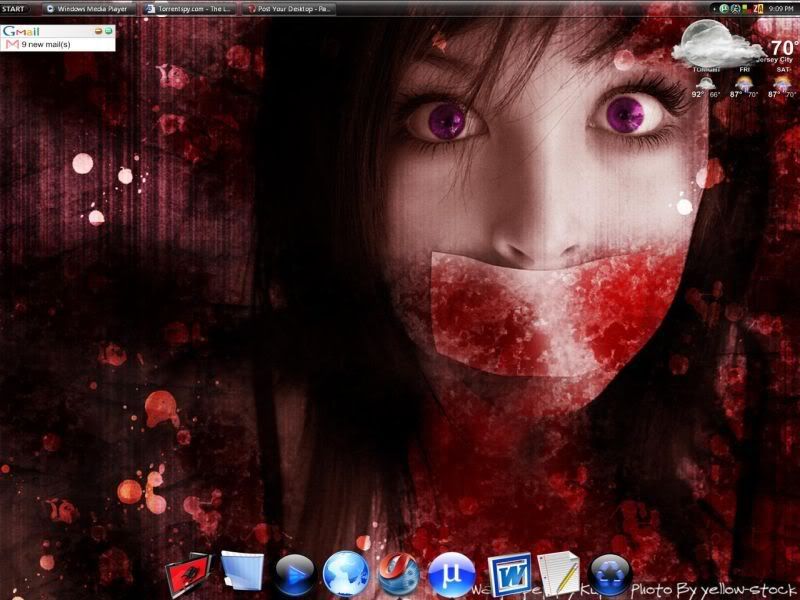The height and width of the screenshot is (600, 800).
Task: Click the large cloud weather widget icon
Action: coord(717,43)
